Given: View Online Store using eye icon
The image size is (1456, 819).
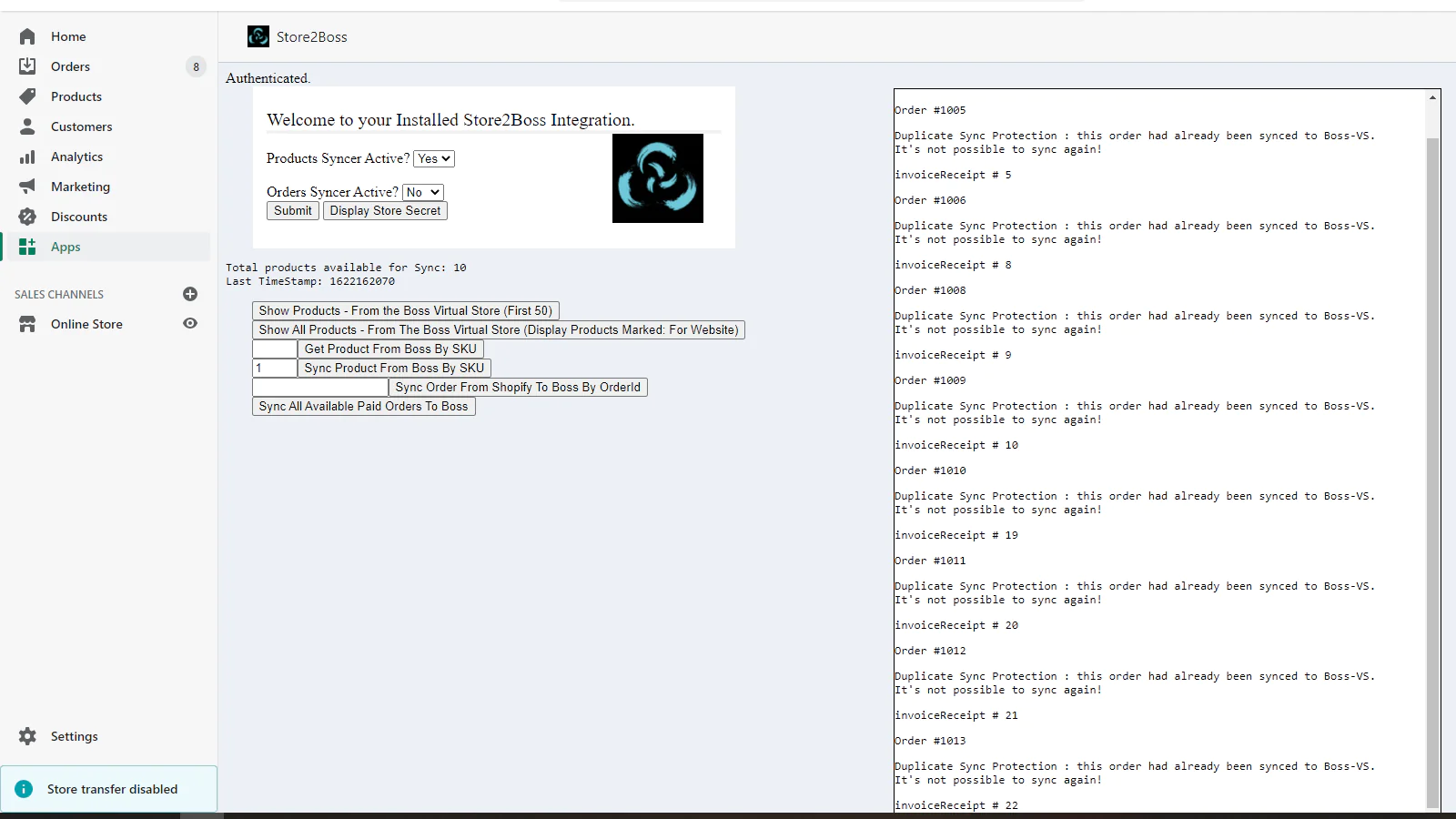Looking at the screenshot, I should (190, 323).
